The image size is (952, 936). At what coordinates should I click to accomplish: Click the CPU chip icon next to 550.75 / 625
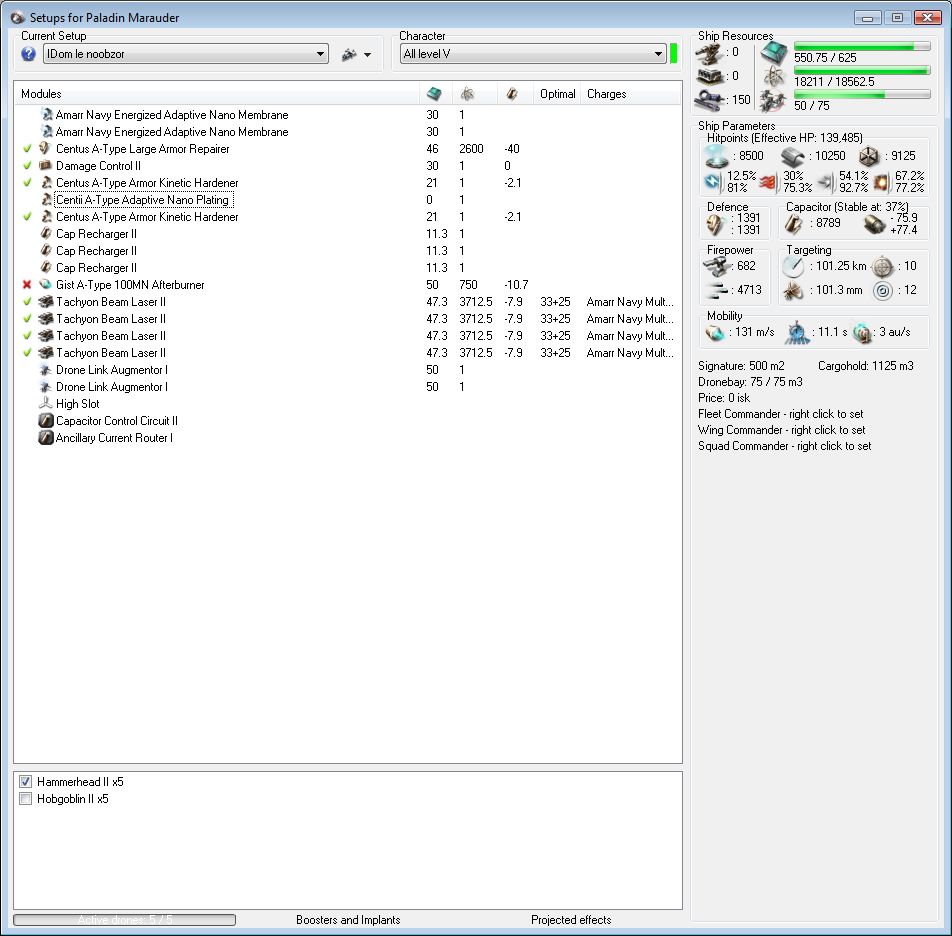[x=774, y=53]
